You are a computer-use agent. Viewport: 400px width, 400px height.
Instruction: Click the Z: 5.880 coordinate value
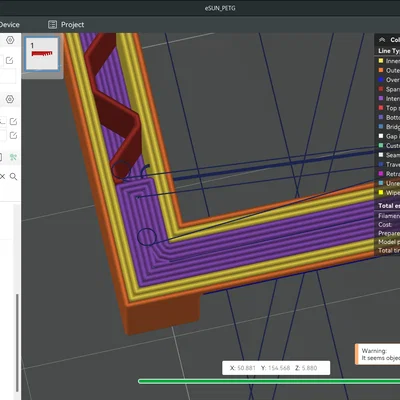click(x=306, y=368)
